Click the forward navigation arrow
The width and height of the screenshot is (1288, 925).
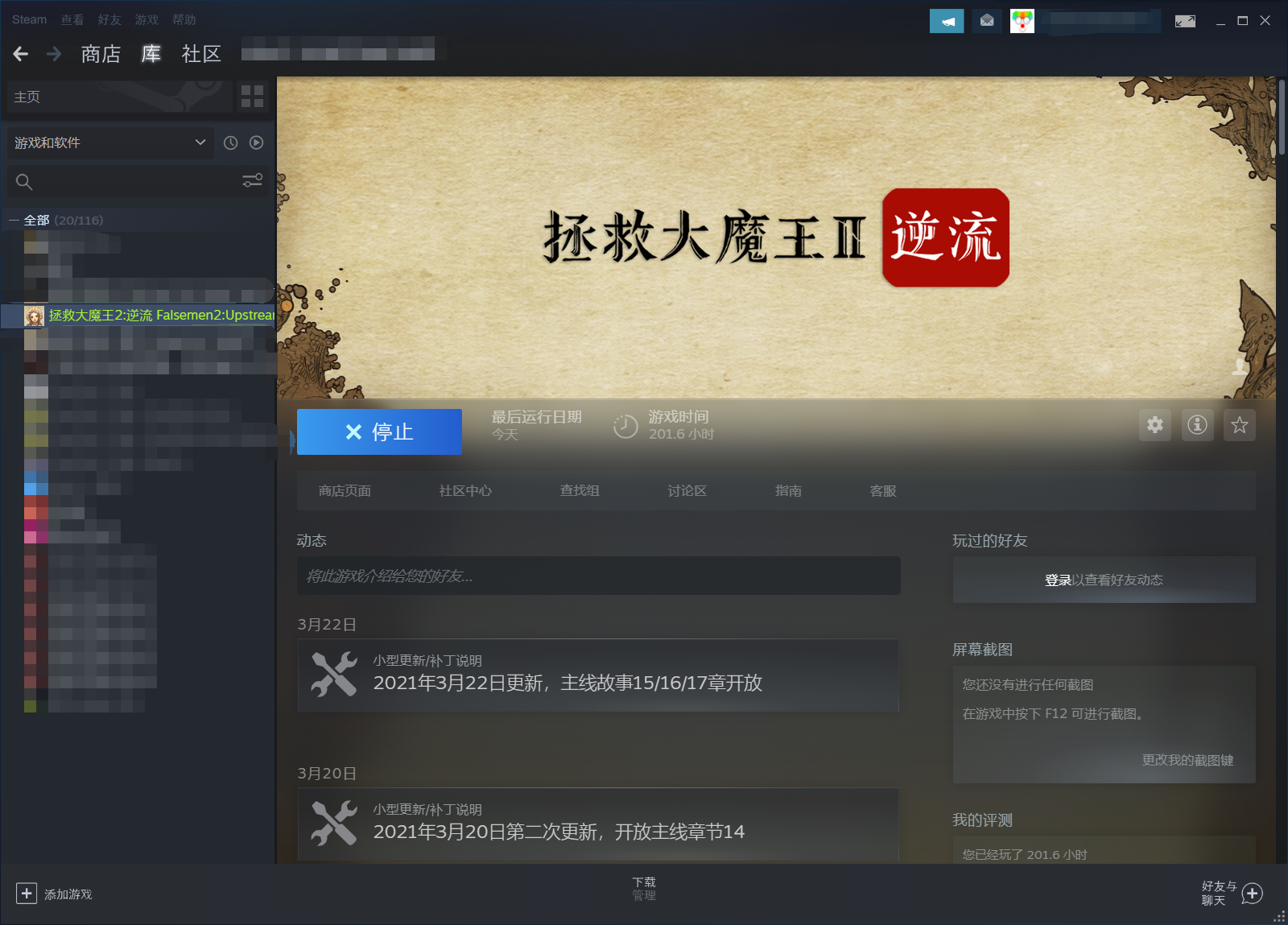(x=54, y=54)
